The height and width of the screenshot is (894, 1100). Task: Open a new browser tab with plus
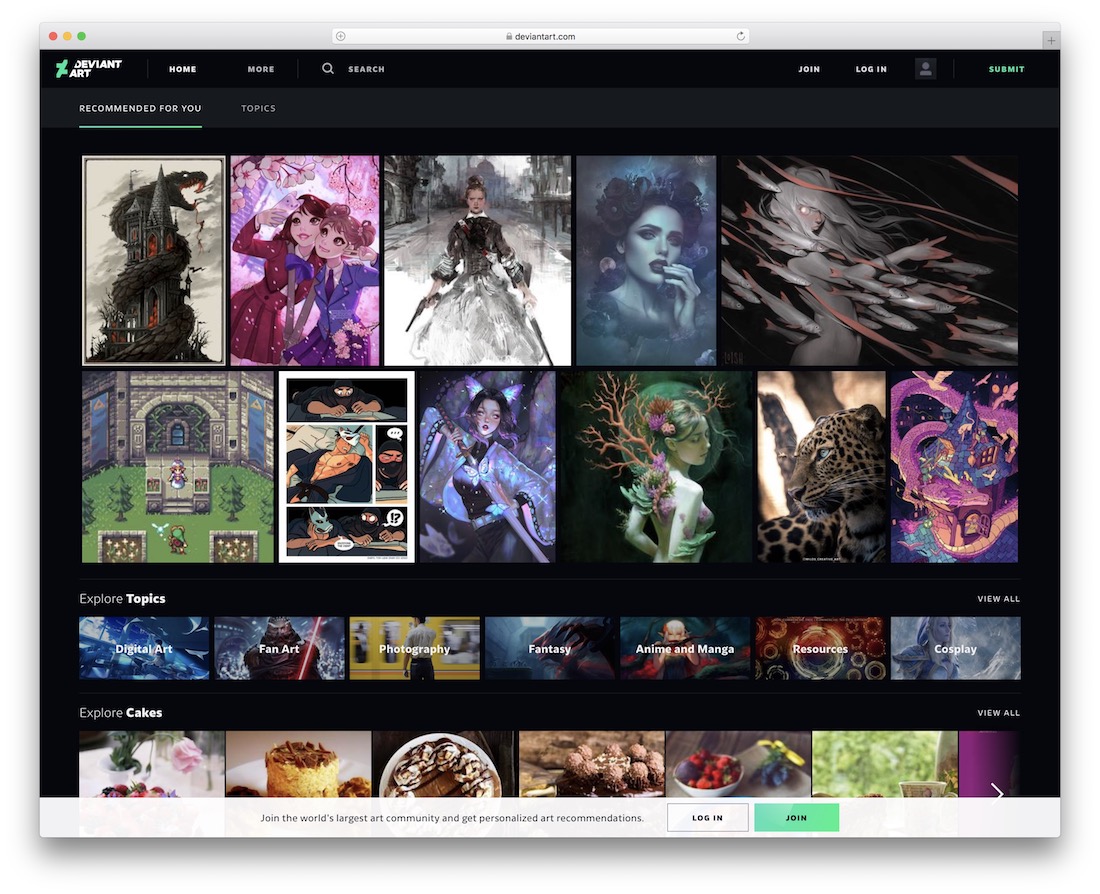pyautogui.click(x=1051, y=41)
